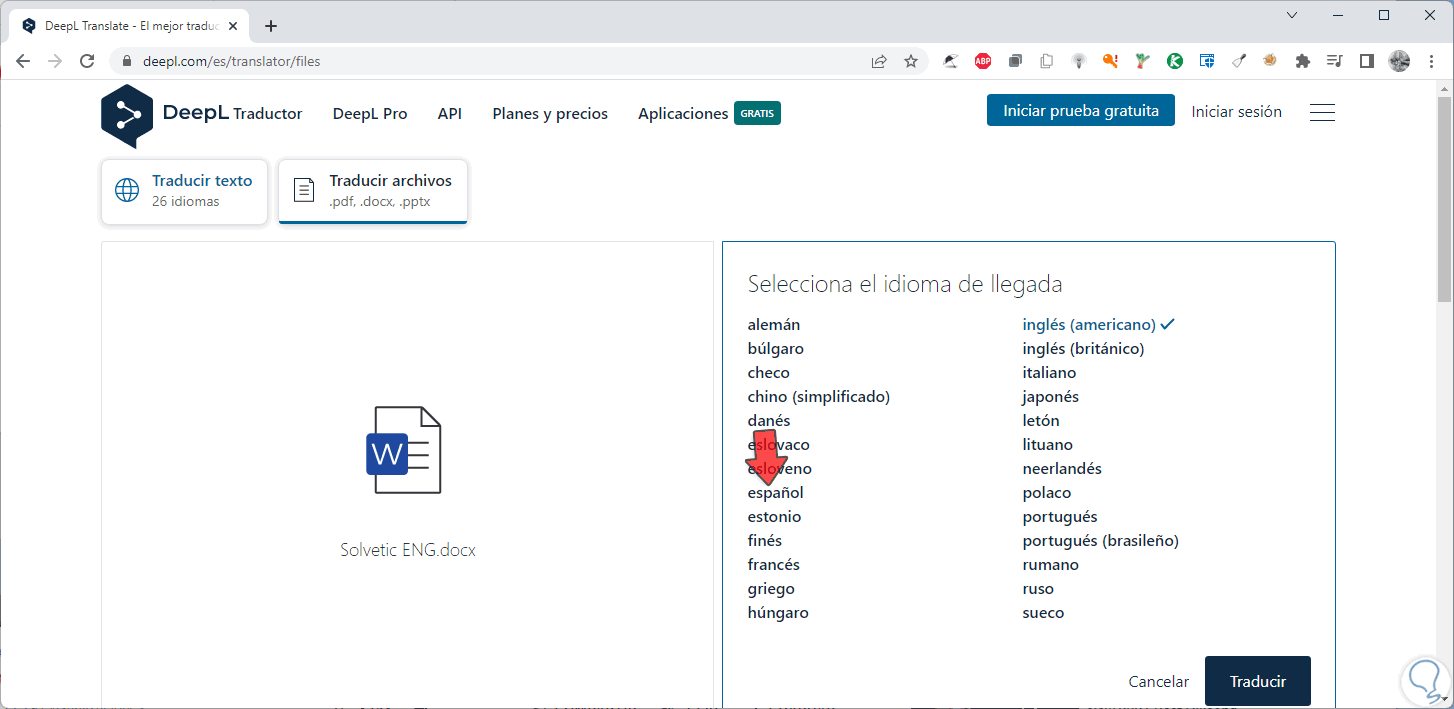Open a new browser tab
This screenshot has height=709, width=1454.
[x=270, y=26]
